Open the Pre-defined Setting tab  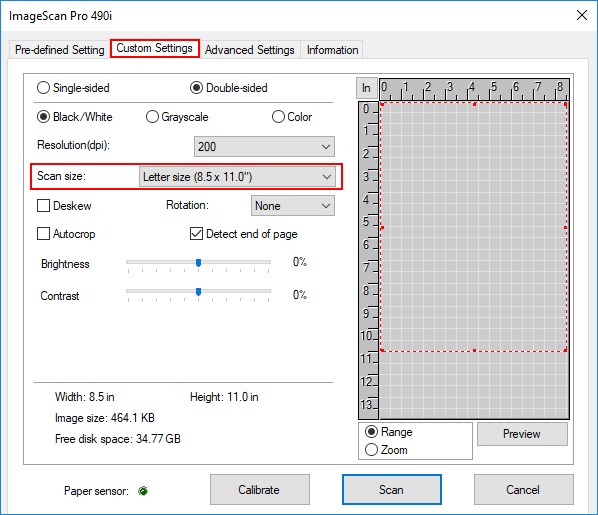[x=59, y=50]
